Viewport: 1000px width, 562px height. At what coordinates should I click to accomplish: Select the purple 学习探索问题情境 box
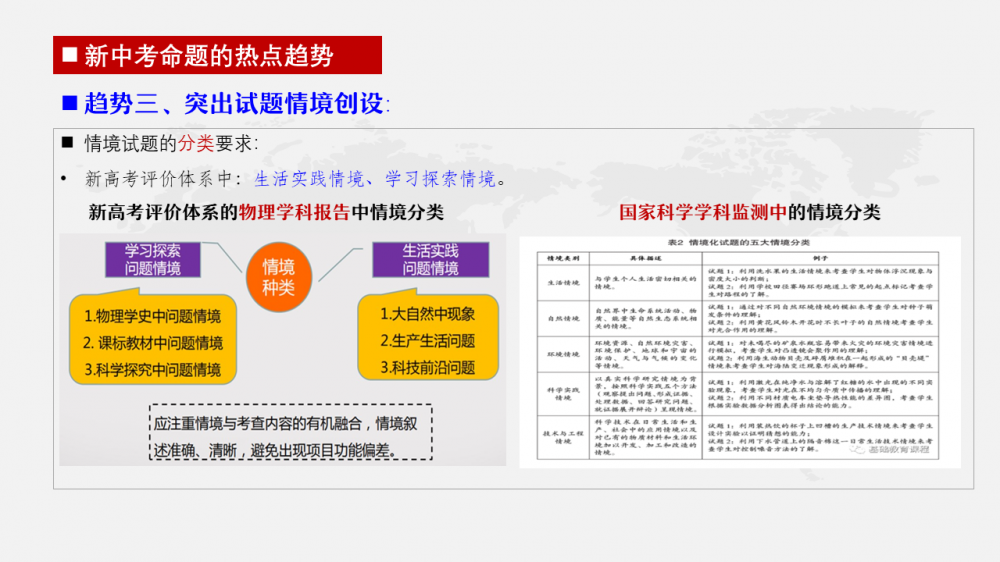coord(152,259)
